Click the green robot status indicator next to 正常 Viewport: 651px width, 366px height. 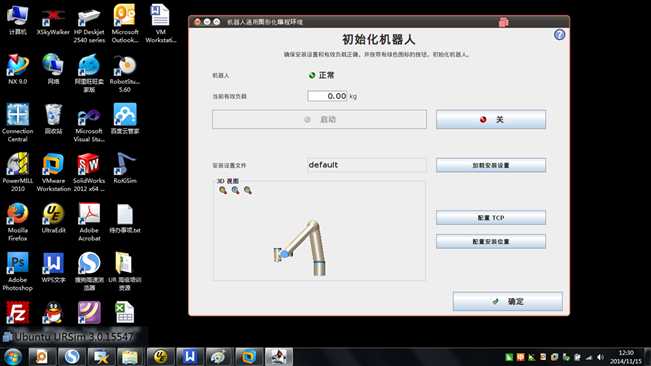pyautogui.click(x=312, y=75)
